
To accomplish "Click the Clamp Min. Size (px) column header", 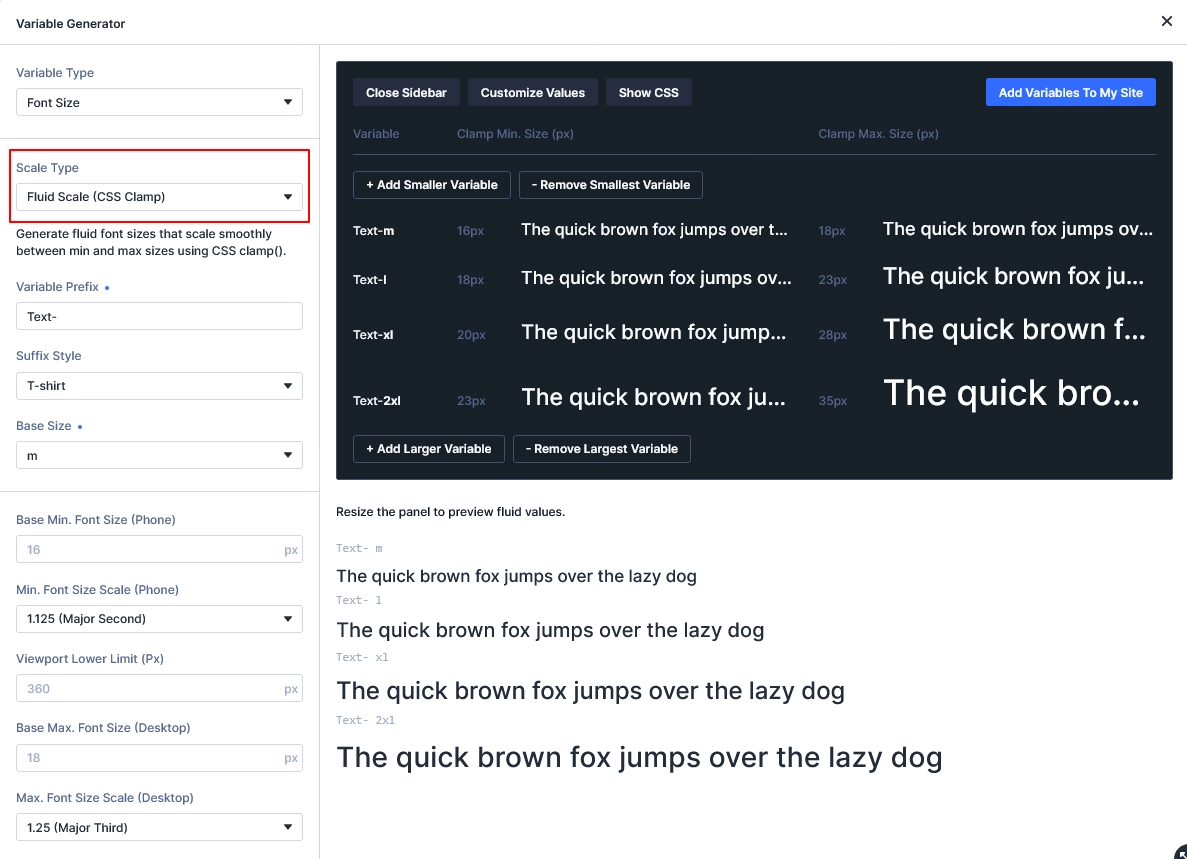I will (x=515, y=134).
